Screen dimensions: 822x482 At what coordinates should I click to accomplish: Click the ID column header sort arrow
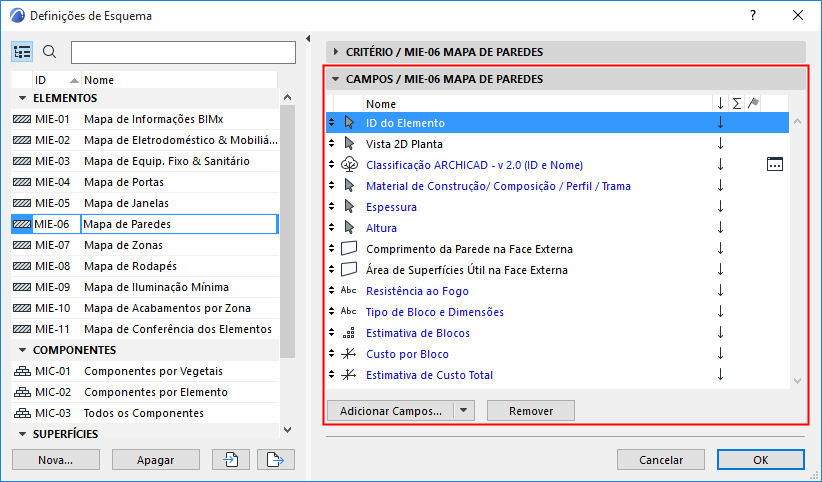pos(74,80)
